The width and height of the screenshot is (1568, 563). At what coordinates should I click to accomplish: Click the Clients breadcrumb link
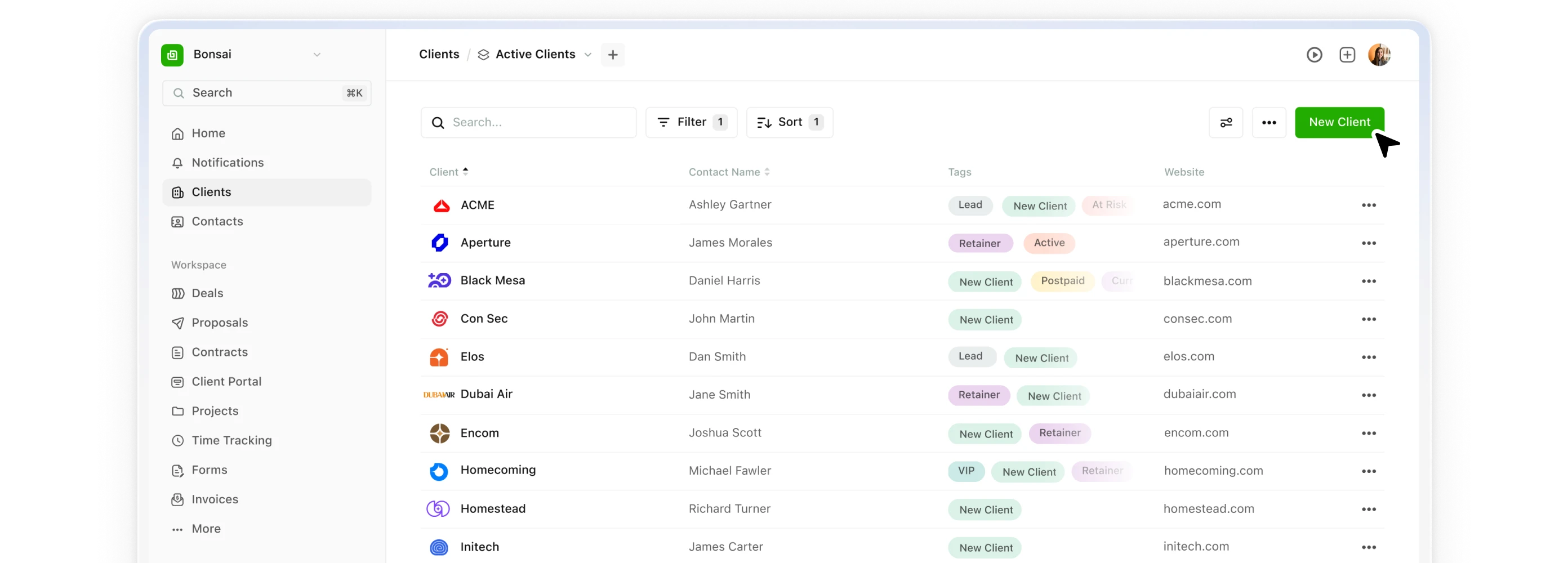coord(439,55)
